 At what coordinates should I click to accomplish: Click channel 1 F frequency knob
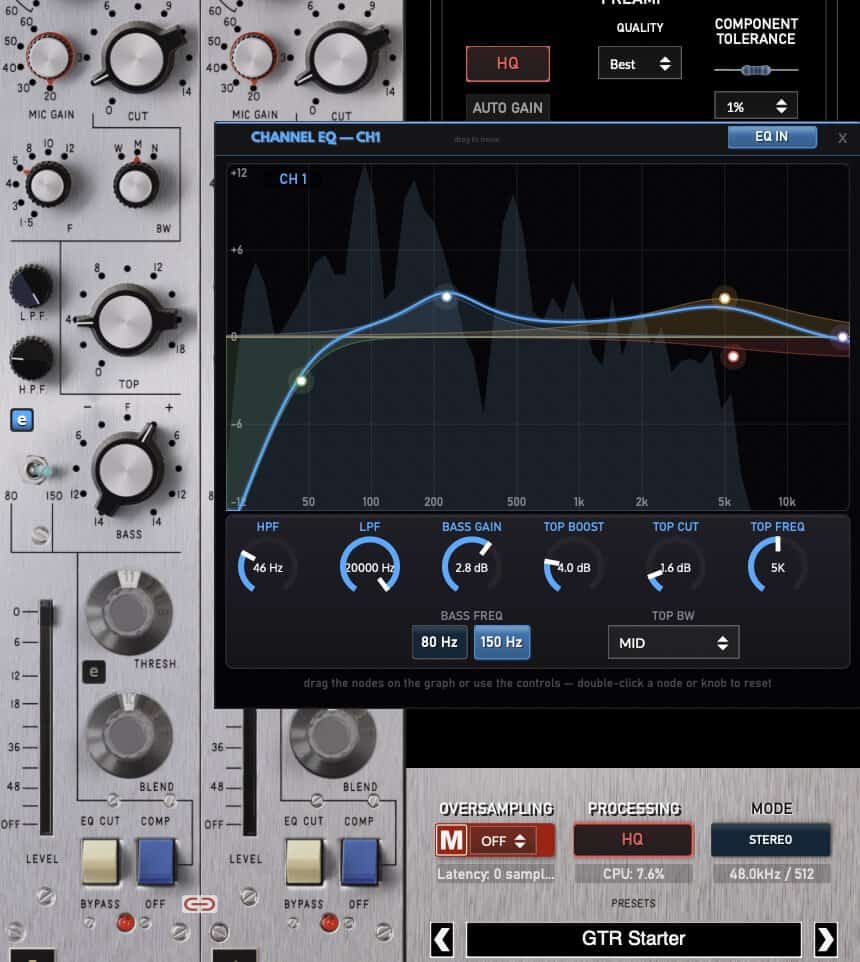pyautogui.click(x=48, y=184)
